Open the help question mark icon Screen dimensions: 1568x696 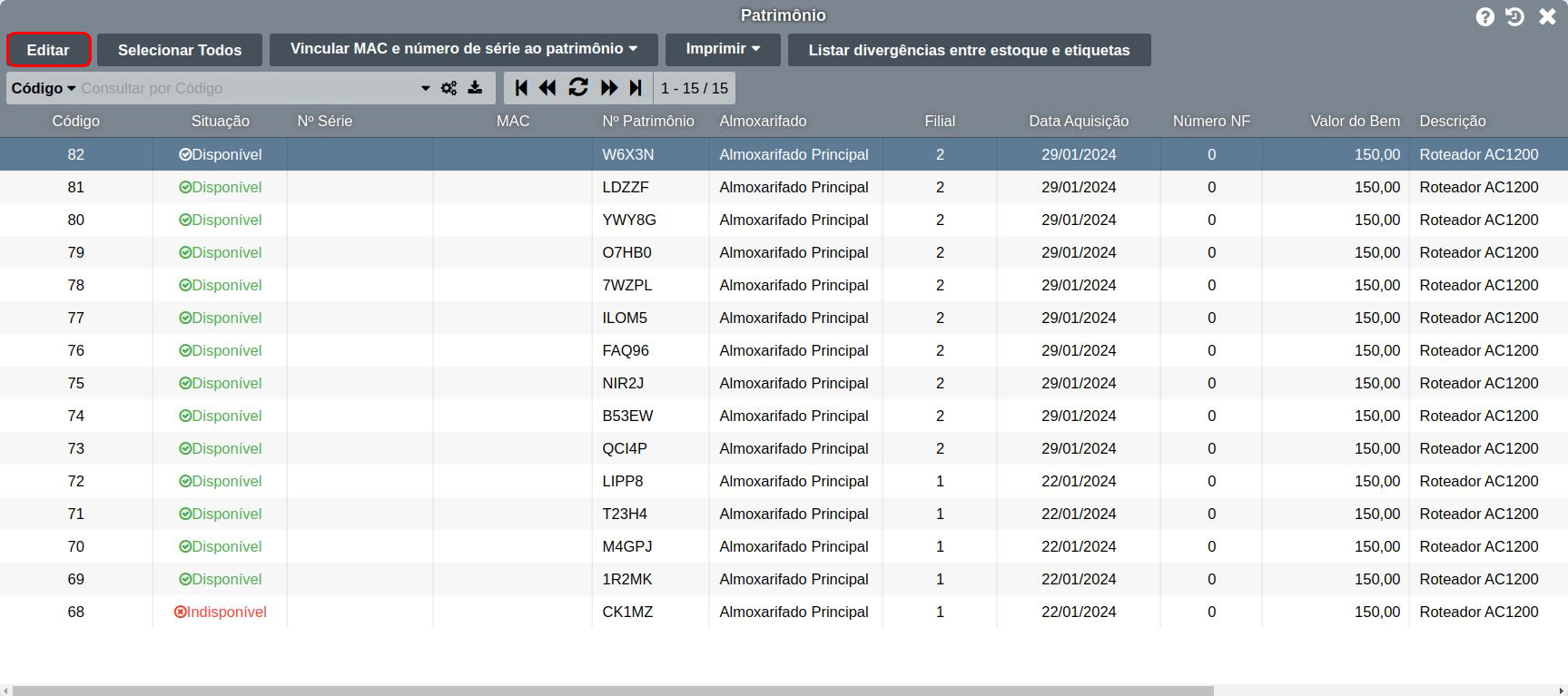(1485, 16)
